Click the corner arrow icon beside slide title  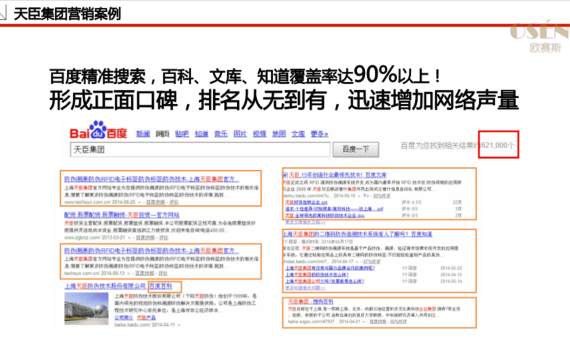pos(3,13)
